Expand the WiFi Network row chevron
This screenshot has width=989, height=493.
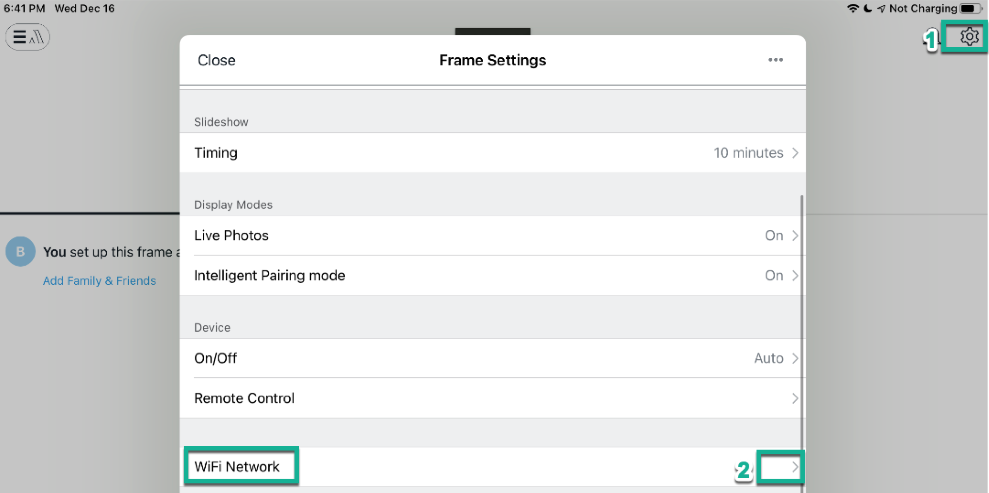[794, 467]
